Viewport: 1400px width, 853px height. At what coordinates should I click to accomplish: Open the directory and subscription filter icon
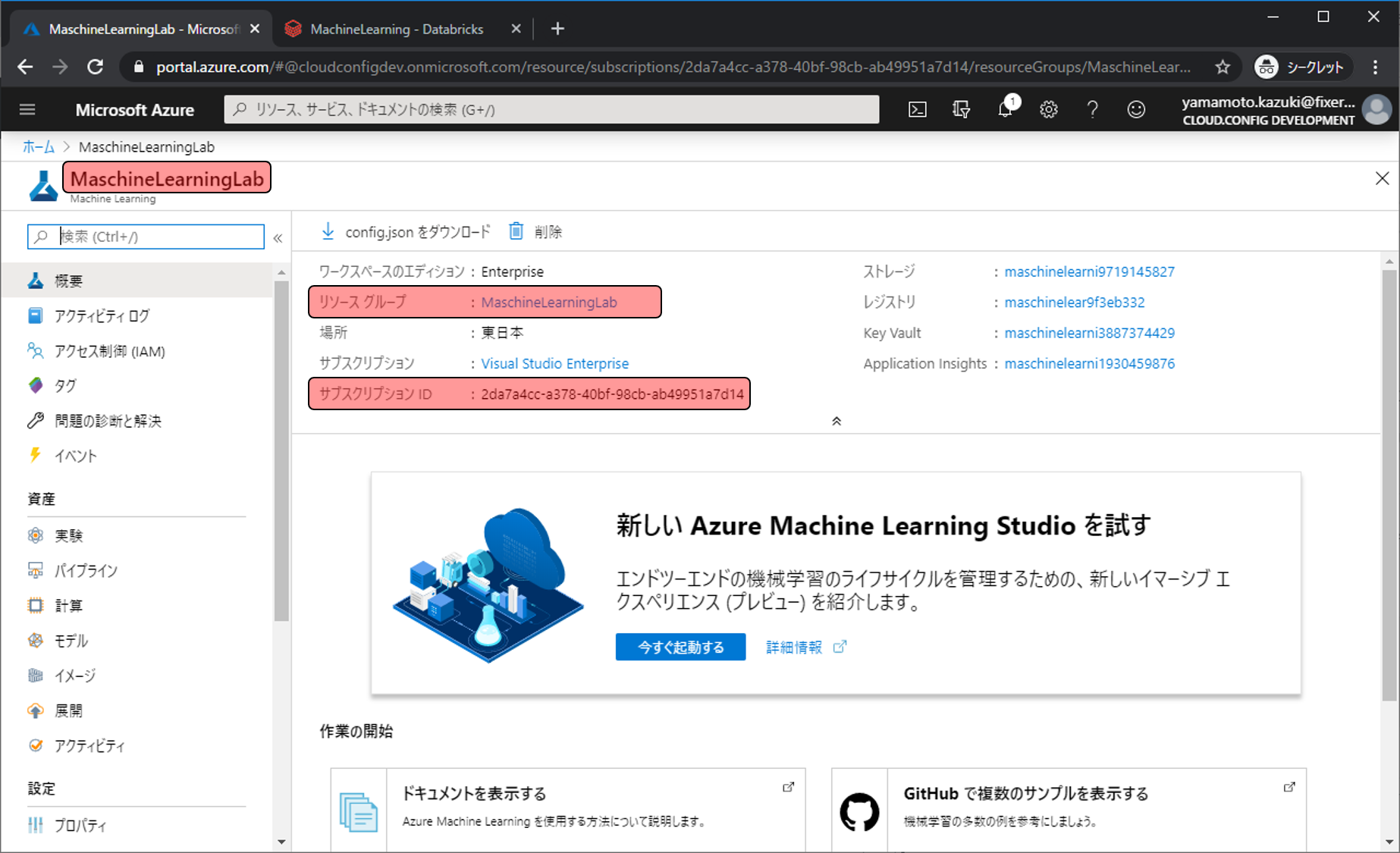(x=961, y=110)
